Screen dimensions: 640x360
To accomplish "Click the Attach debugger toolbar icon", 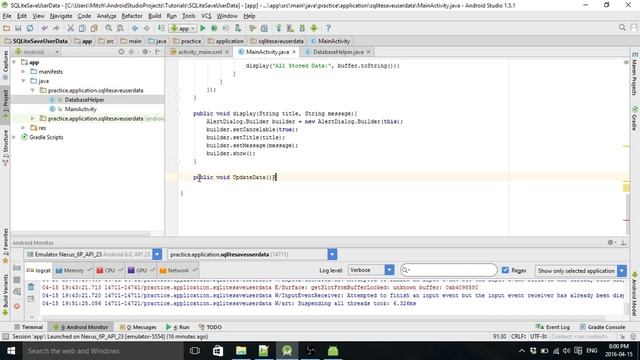I will (x=238, y=28).
